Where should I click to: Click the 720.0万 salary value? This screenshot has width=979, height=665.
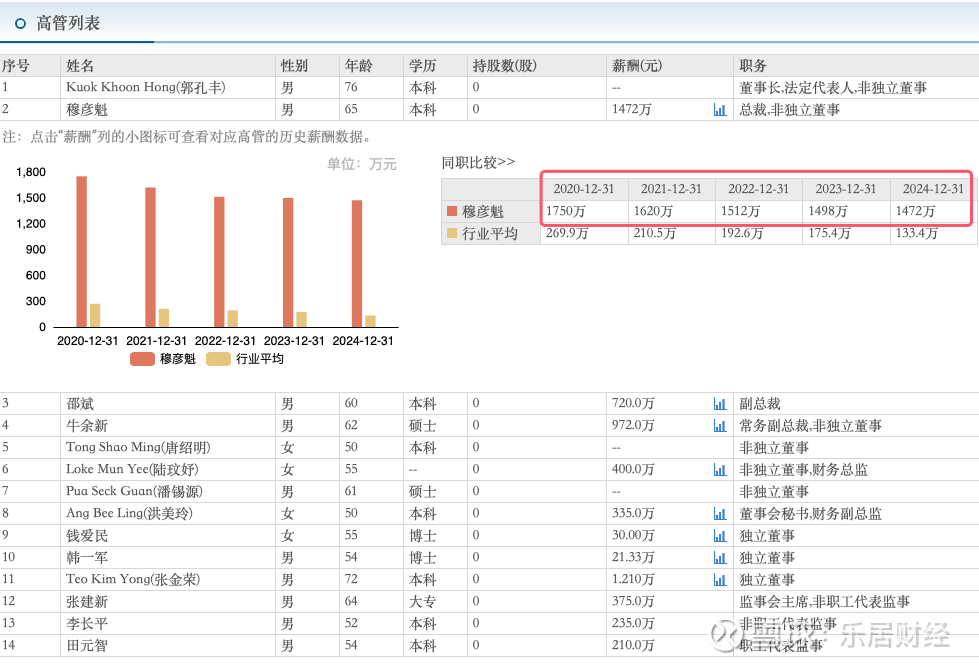[x=633, y=404]
